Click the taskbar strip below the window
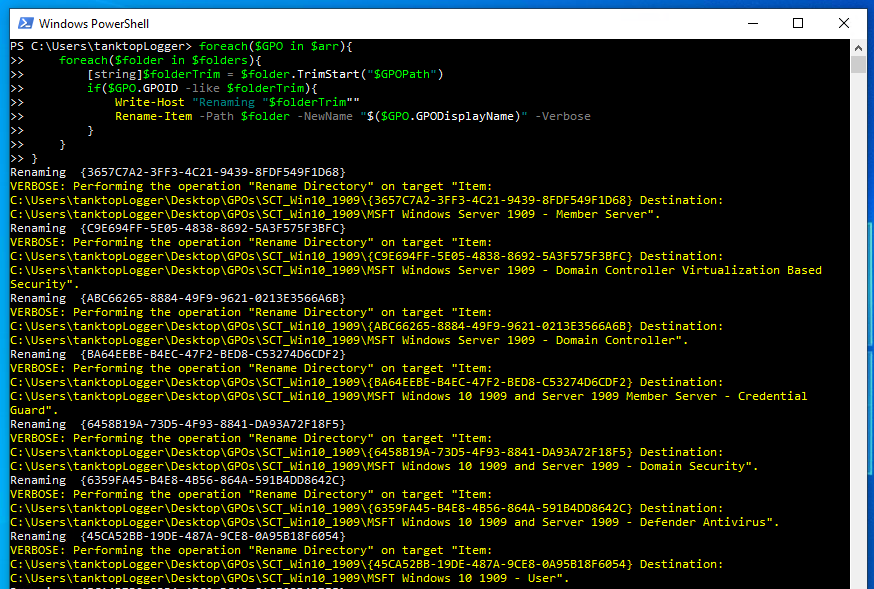Screen dimensions: 874x589 coord(437,584)
